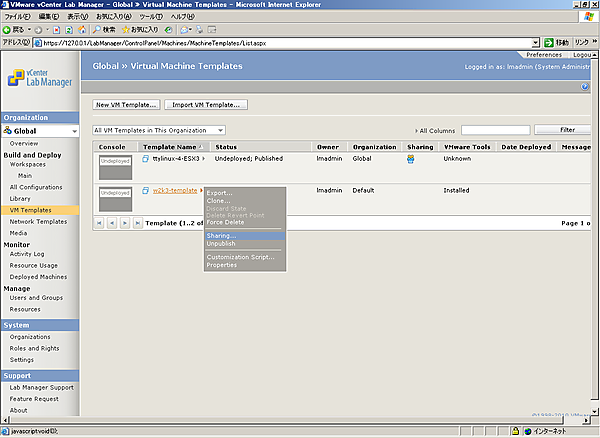Image resolution: width=600 pixels, height=438 pixels.
Task: Click the first page pagination arrow
Action: click(99, 222)
